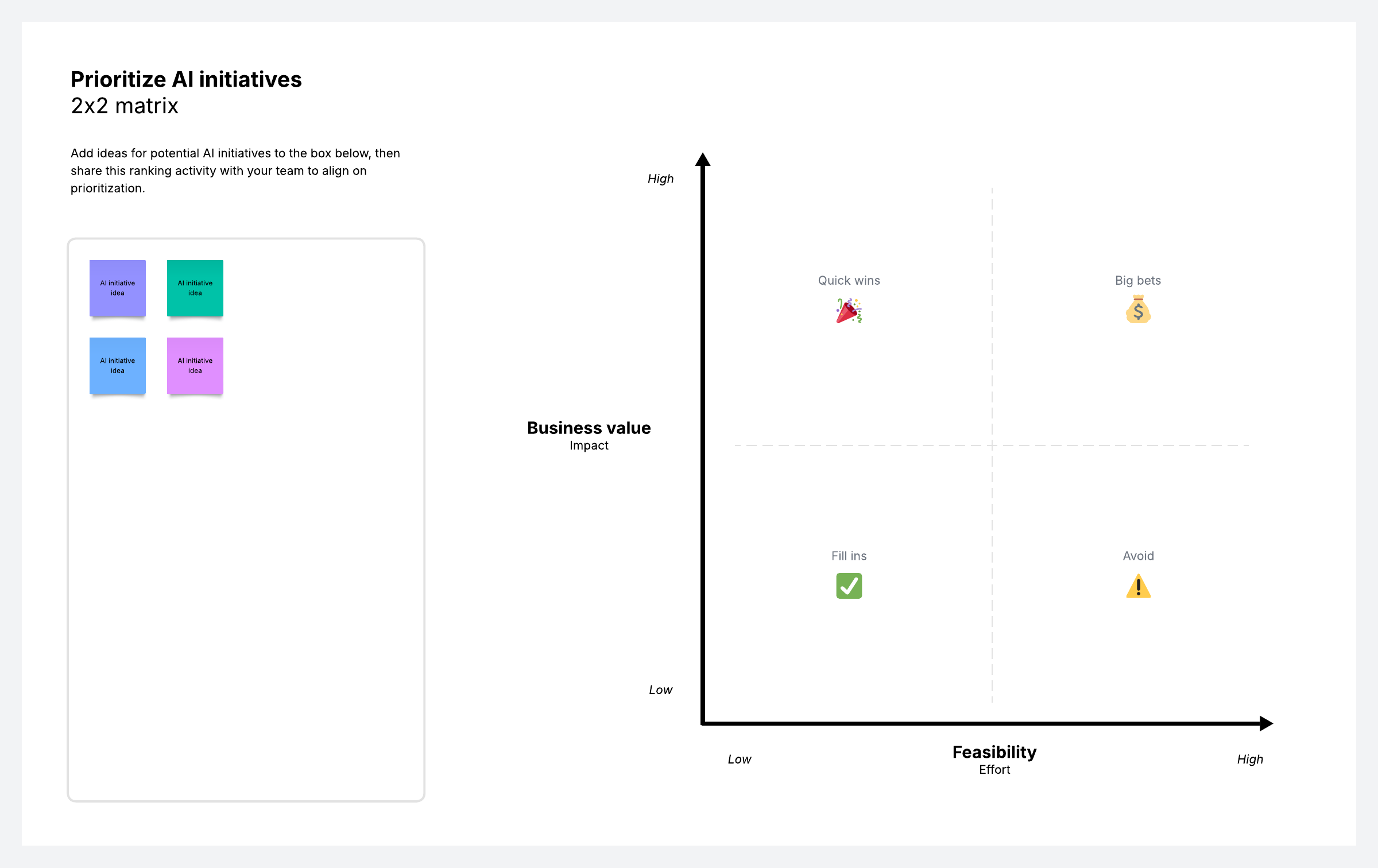Select the money bag emoji under Big bets

tap(1138, 309)
